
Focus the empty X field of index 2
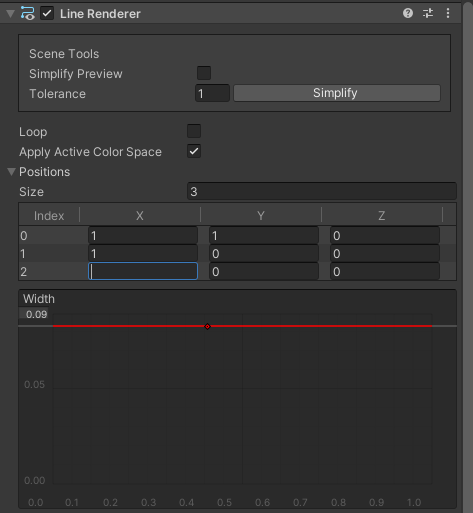pos(143,271)
